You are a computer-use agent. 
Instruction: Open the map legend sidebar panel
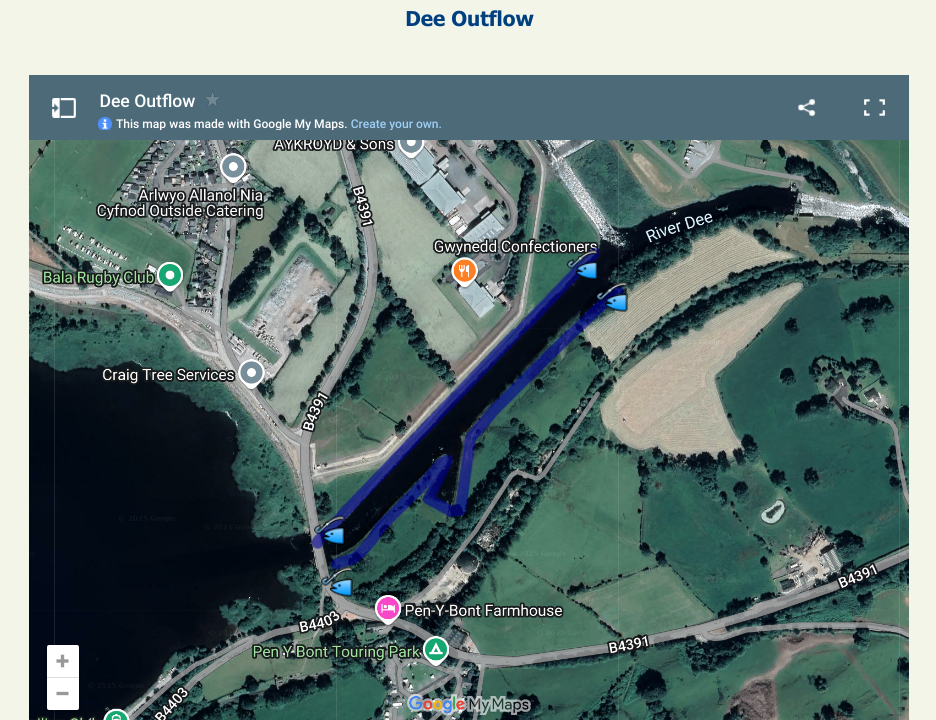[x=64, y=108]
